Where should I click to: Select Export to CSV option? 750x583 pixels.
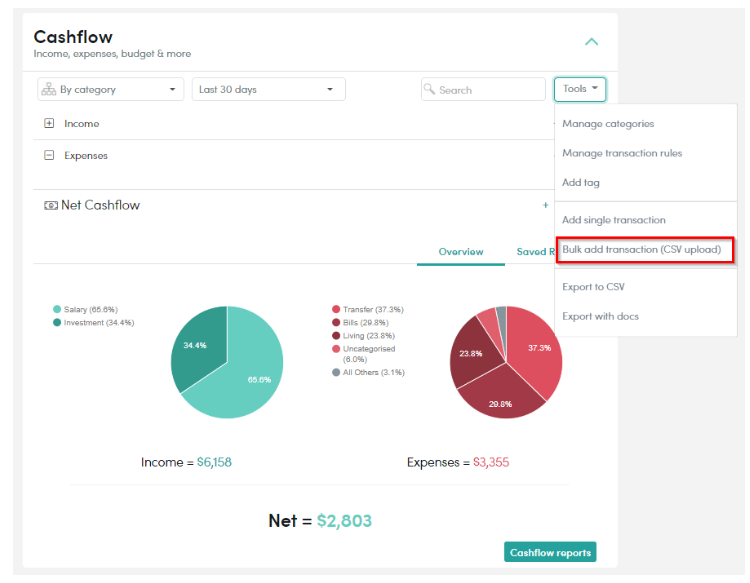click(593, 287)
